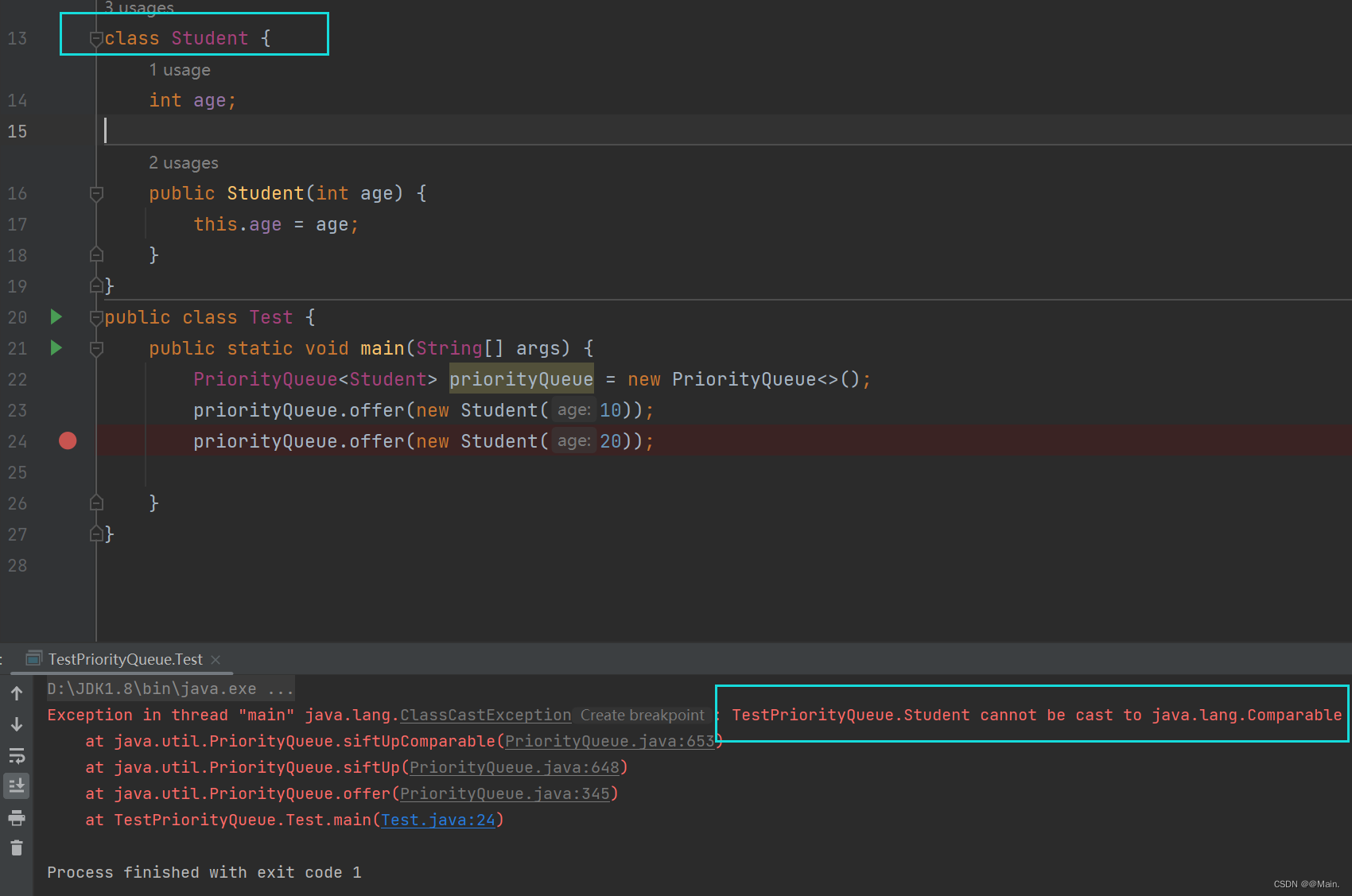Clear console with the trash icon
This screenshot has width=1352, height=896.
click(17, 848)
